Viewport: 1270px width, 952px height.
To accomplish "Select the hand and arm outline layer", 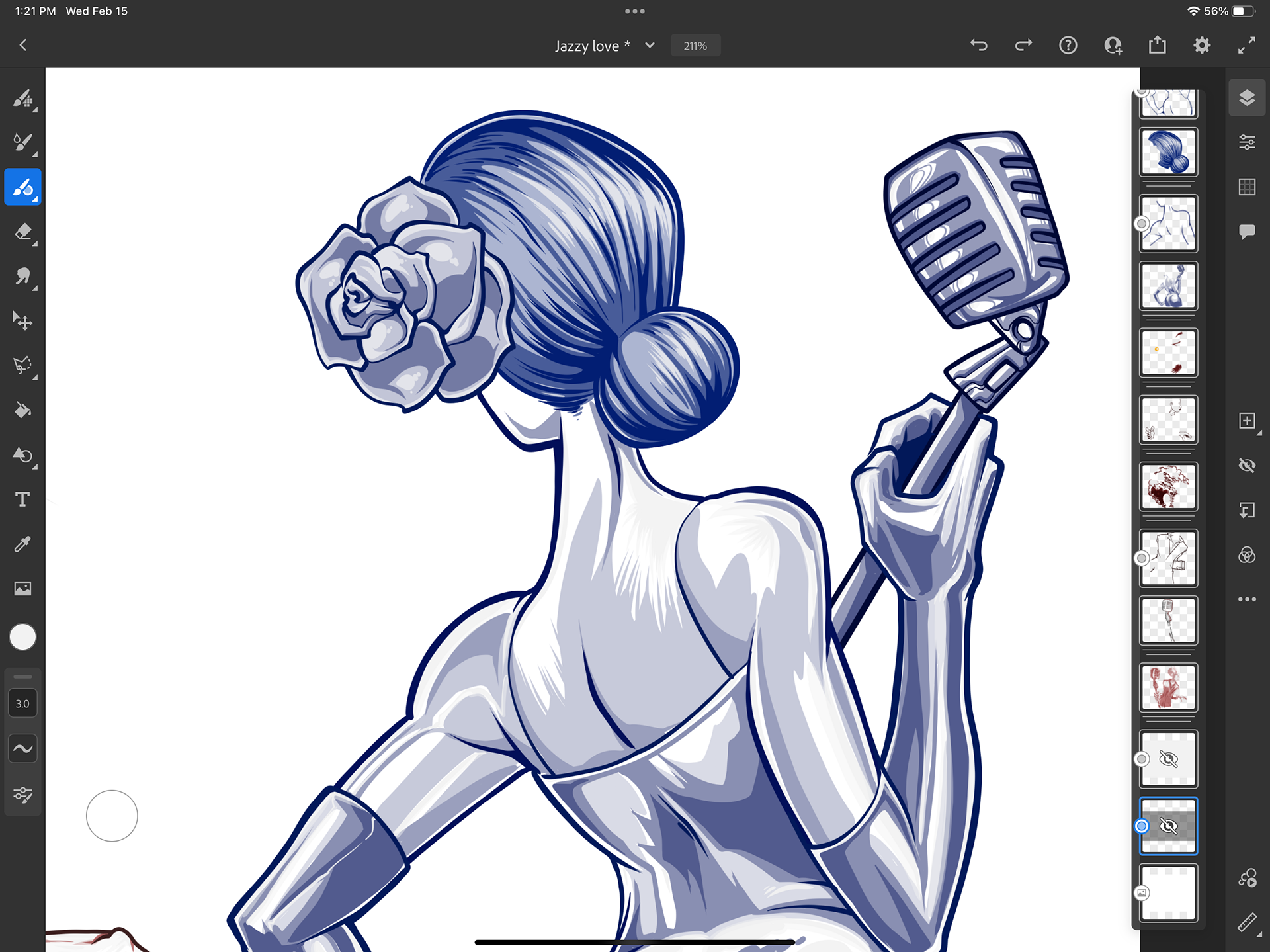I will click(1168, 558).
